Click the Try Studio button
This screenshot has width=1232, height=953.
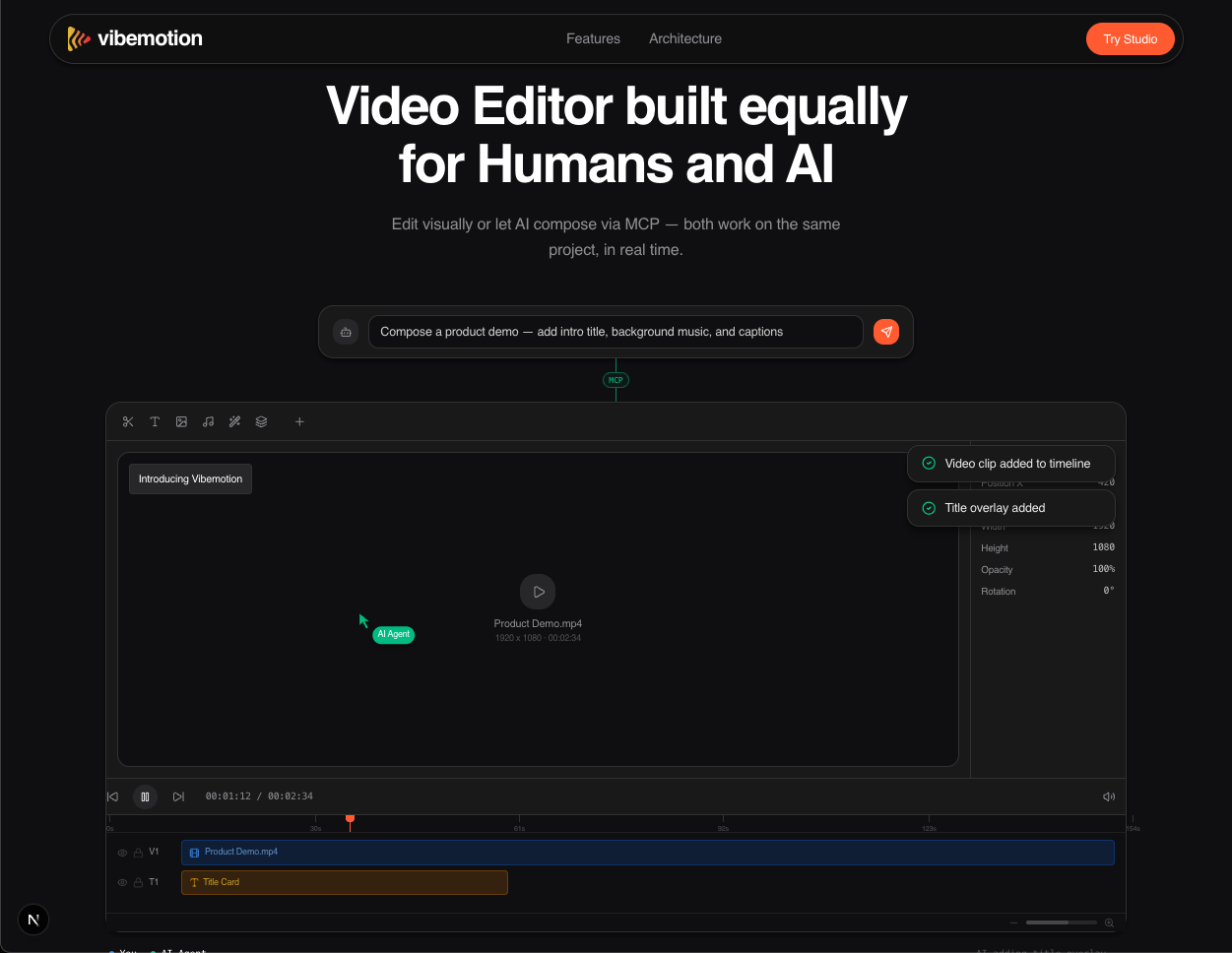(1130, 39)
